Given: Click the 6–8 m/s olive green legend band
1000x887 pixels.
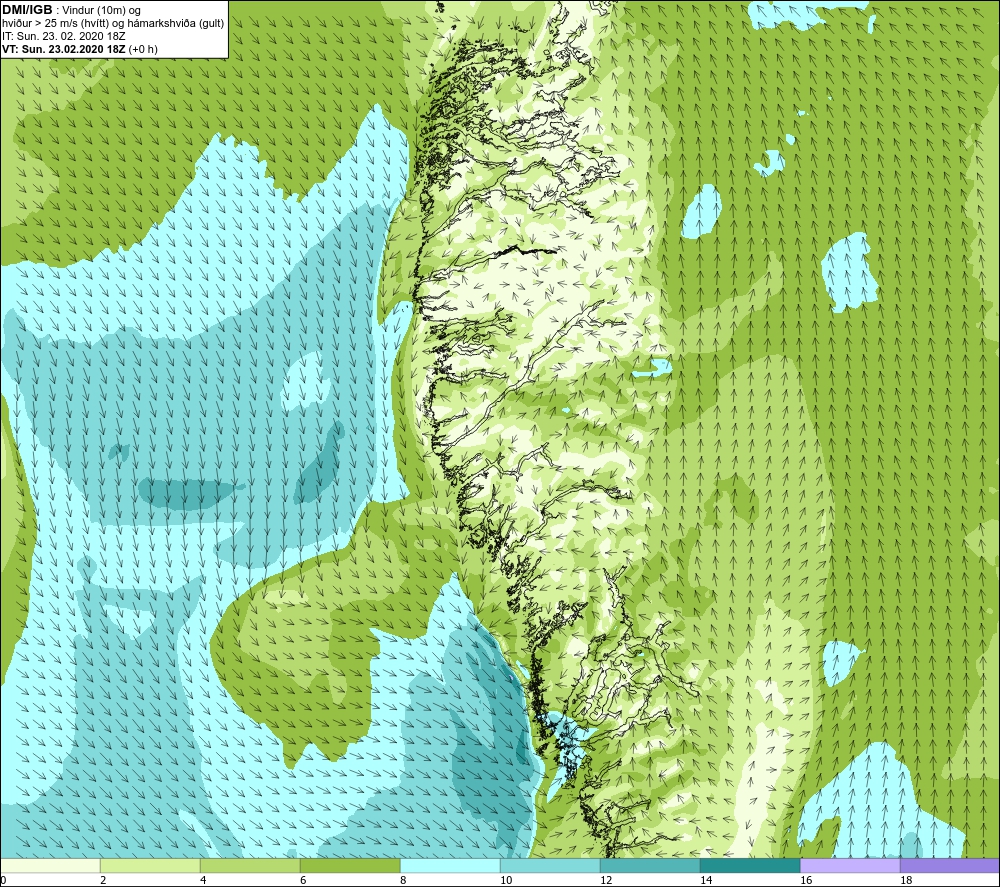Looking at the screenshot, I should point(350,865).
